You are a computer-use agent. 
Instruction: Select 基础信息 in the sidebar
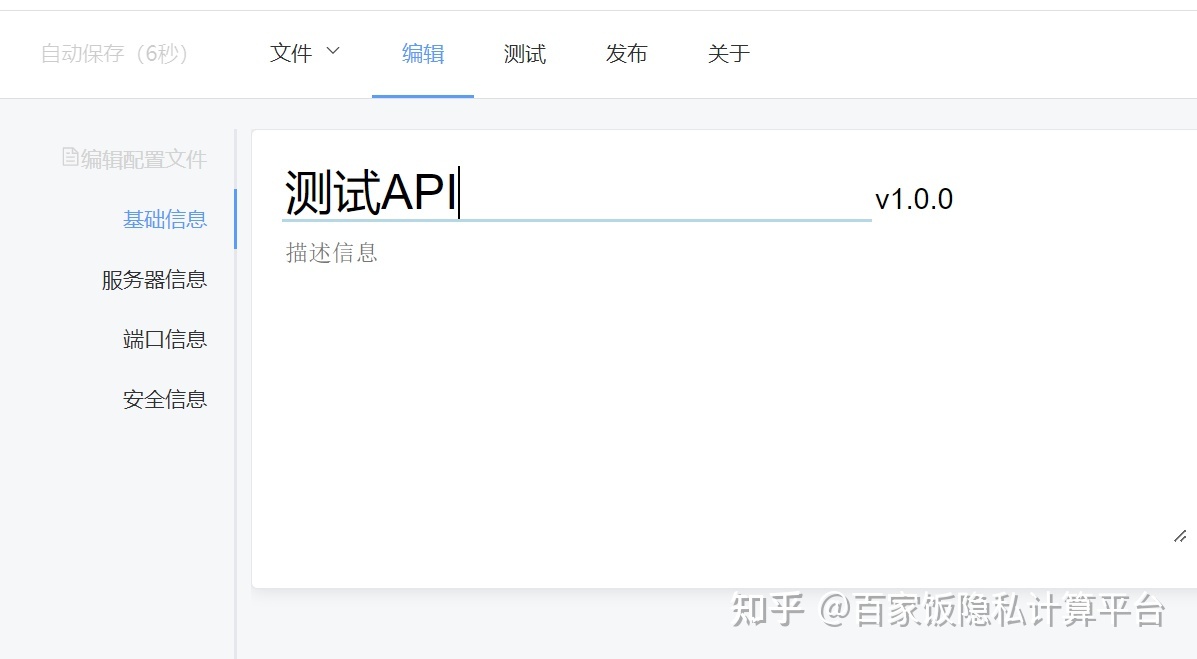tap(165, 219)
